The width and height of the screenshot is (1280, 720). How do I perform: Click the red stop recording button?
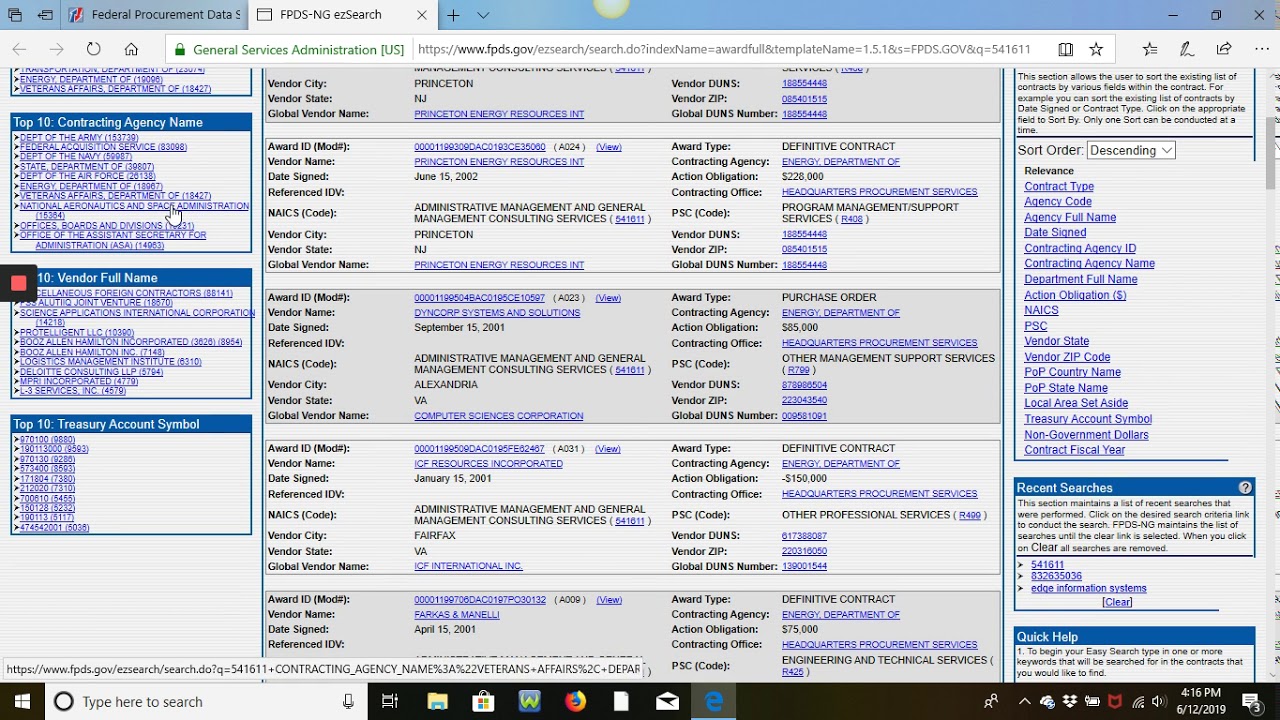pos(18,283)
